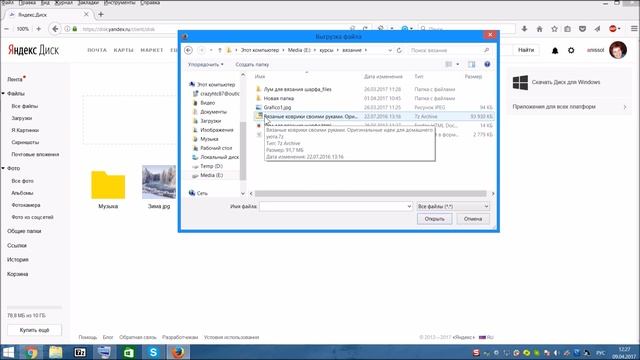Click the Открыть button
640x360 pixels.
click(x=434, y=219)
